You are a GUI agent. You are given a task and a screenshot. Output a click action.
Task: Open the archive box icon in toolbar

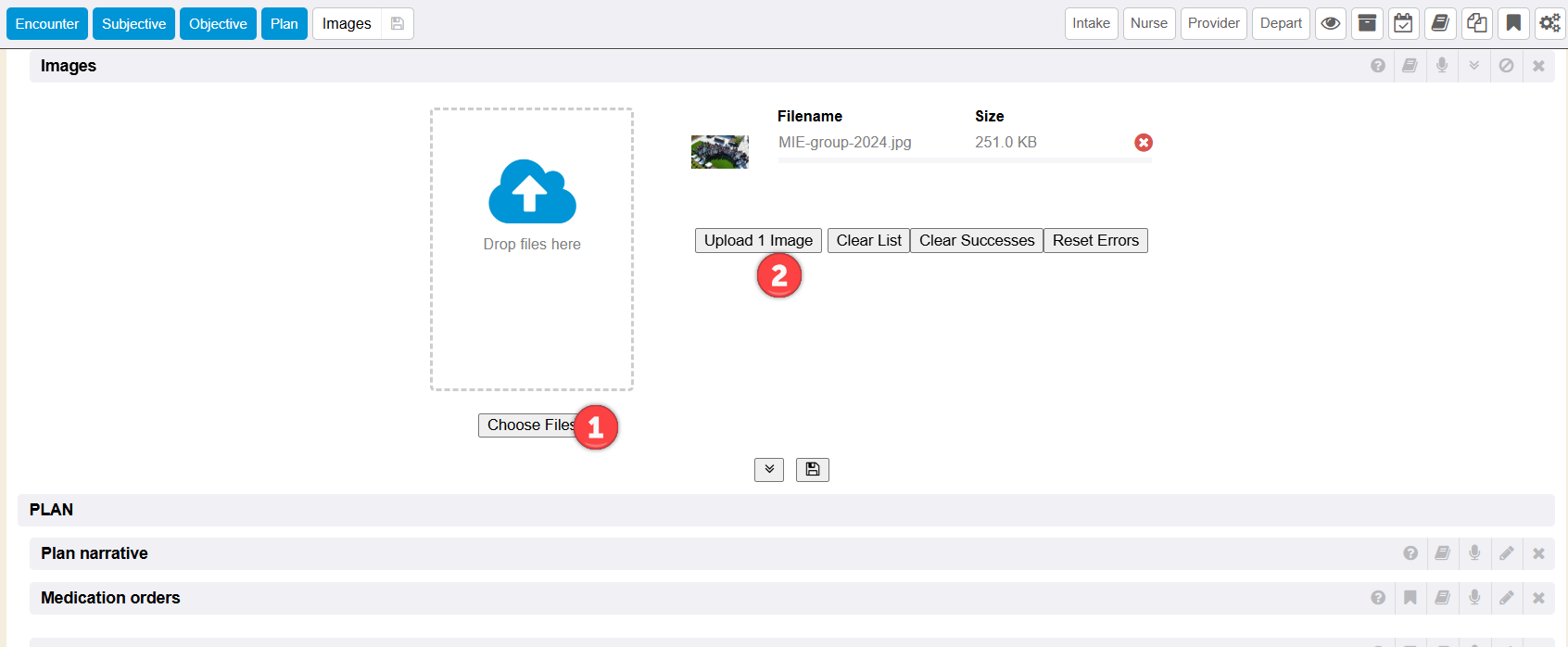[1367, 23]
